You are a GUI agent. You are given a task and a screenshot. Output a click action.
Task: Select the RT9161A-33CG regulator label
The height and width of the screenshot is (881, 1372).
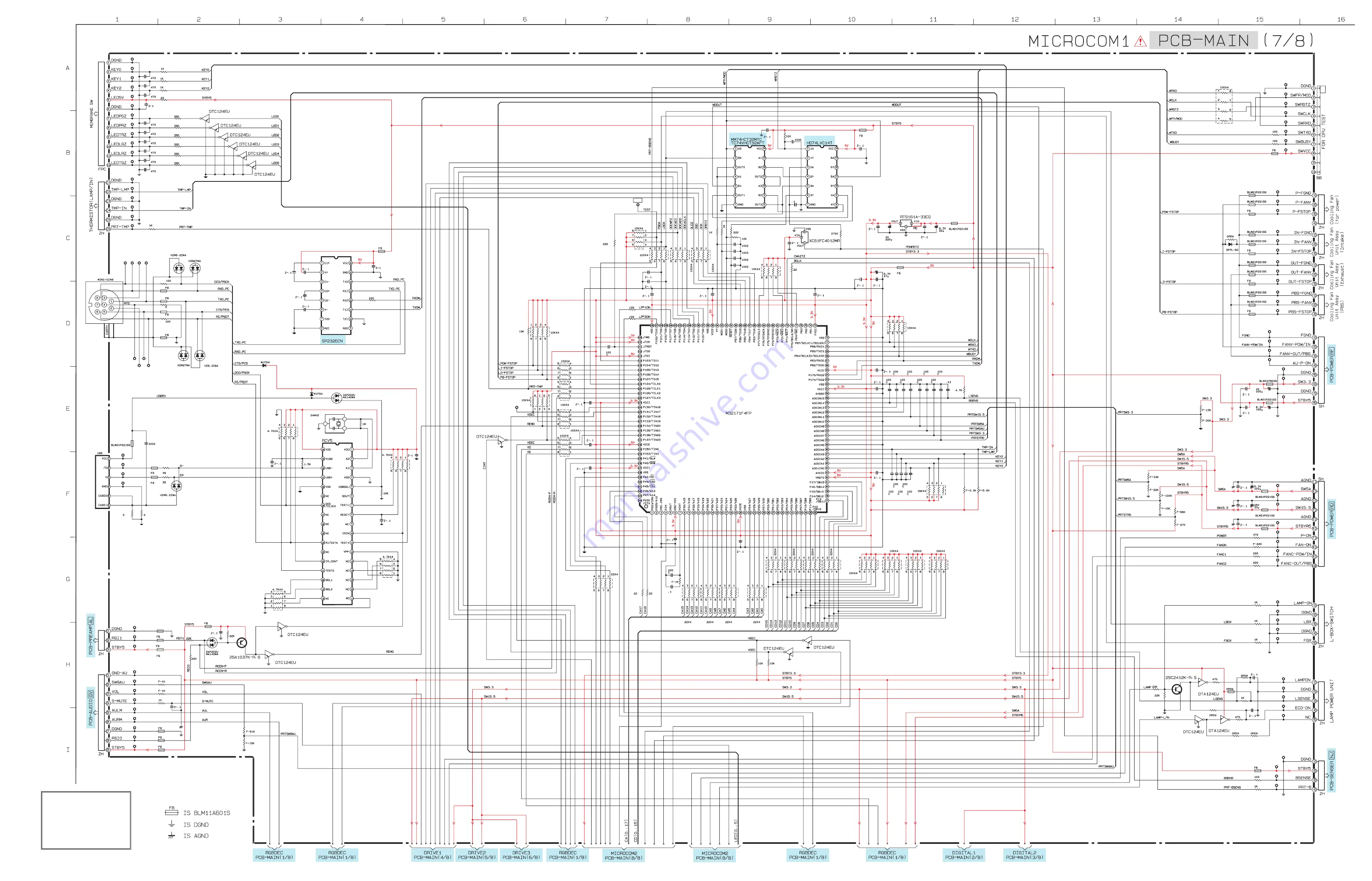click(x=915, y=217)
